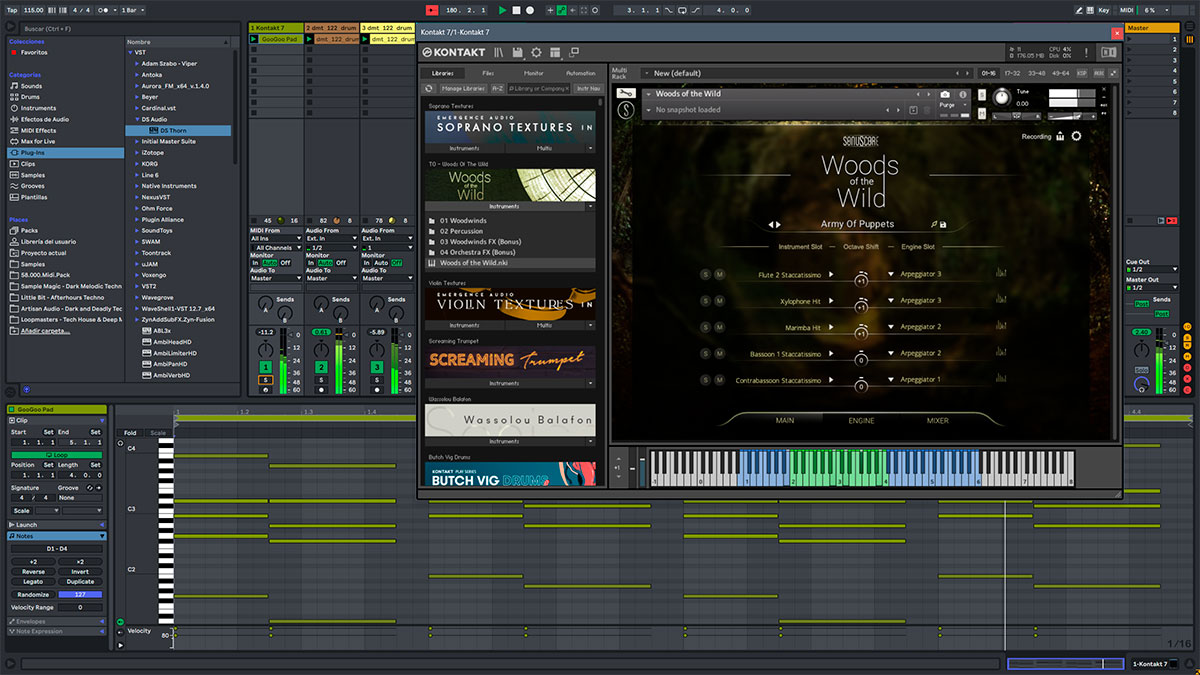1200x675 pixels.
Task: Click Tap tempo button
Action: [x=11, y=10]
